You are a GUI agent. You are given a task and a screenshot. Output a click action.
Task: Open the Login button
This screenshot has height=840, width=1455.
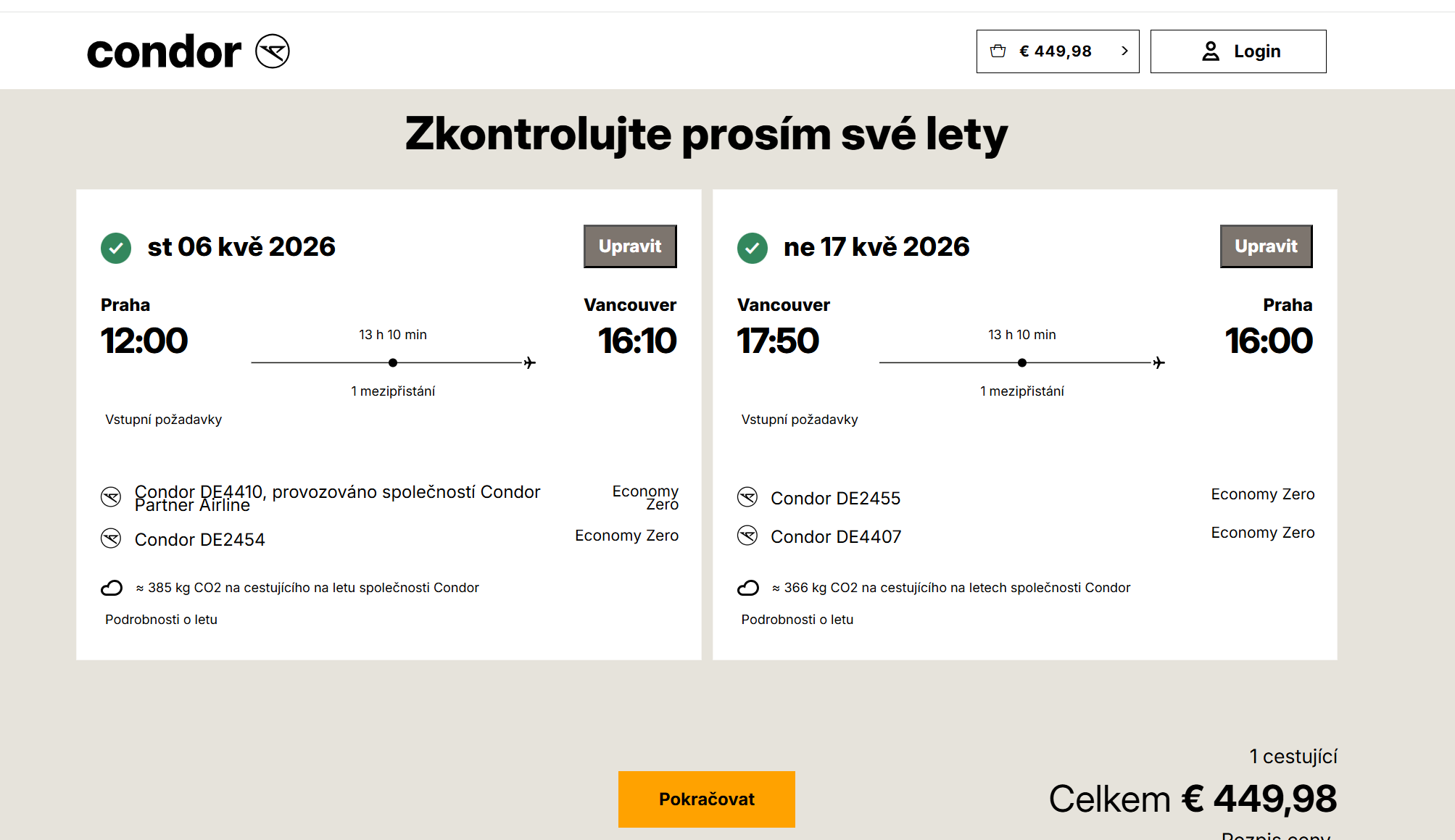coord(1238,51)
